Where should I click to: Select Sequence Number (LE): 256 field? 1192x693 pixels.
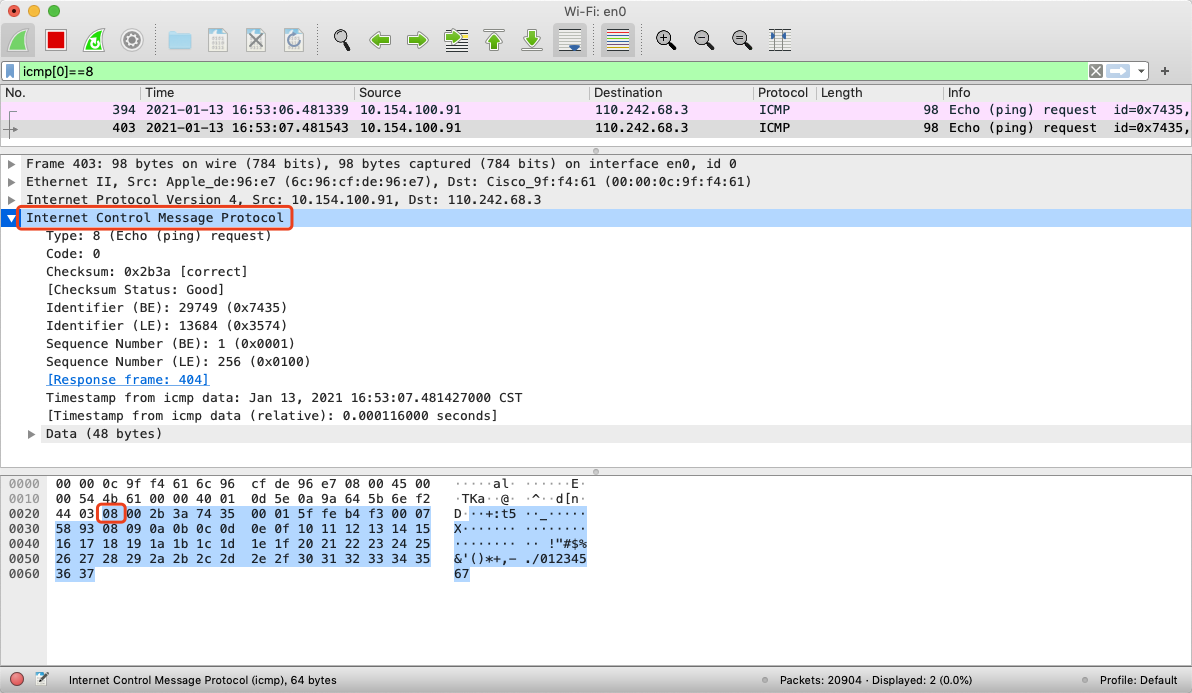tap(178, 362)
